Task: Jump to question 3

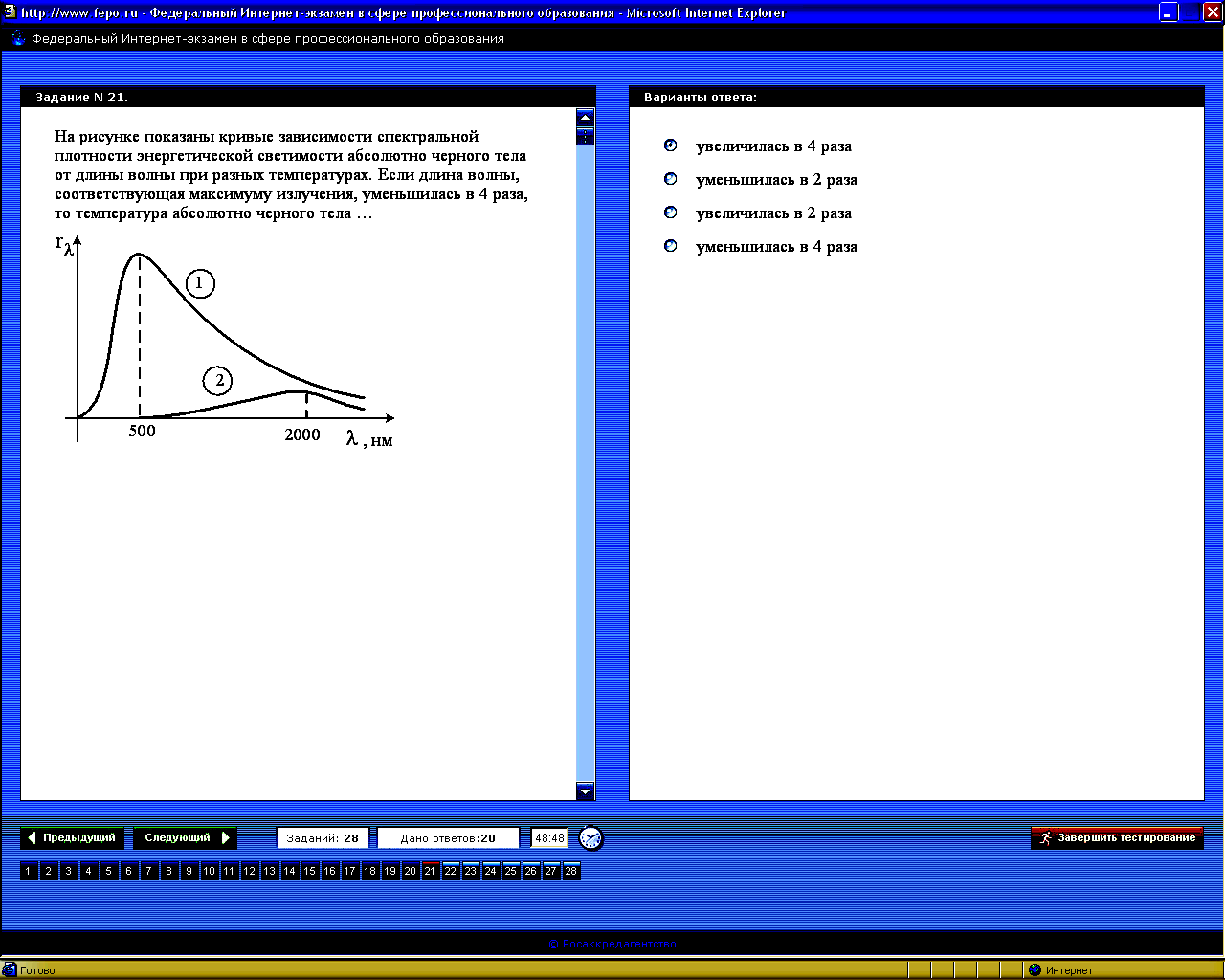Action: pyautogui.click(x=69, y=871)
